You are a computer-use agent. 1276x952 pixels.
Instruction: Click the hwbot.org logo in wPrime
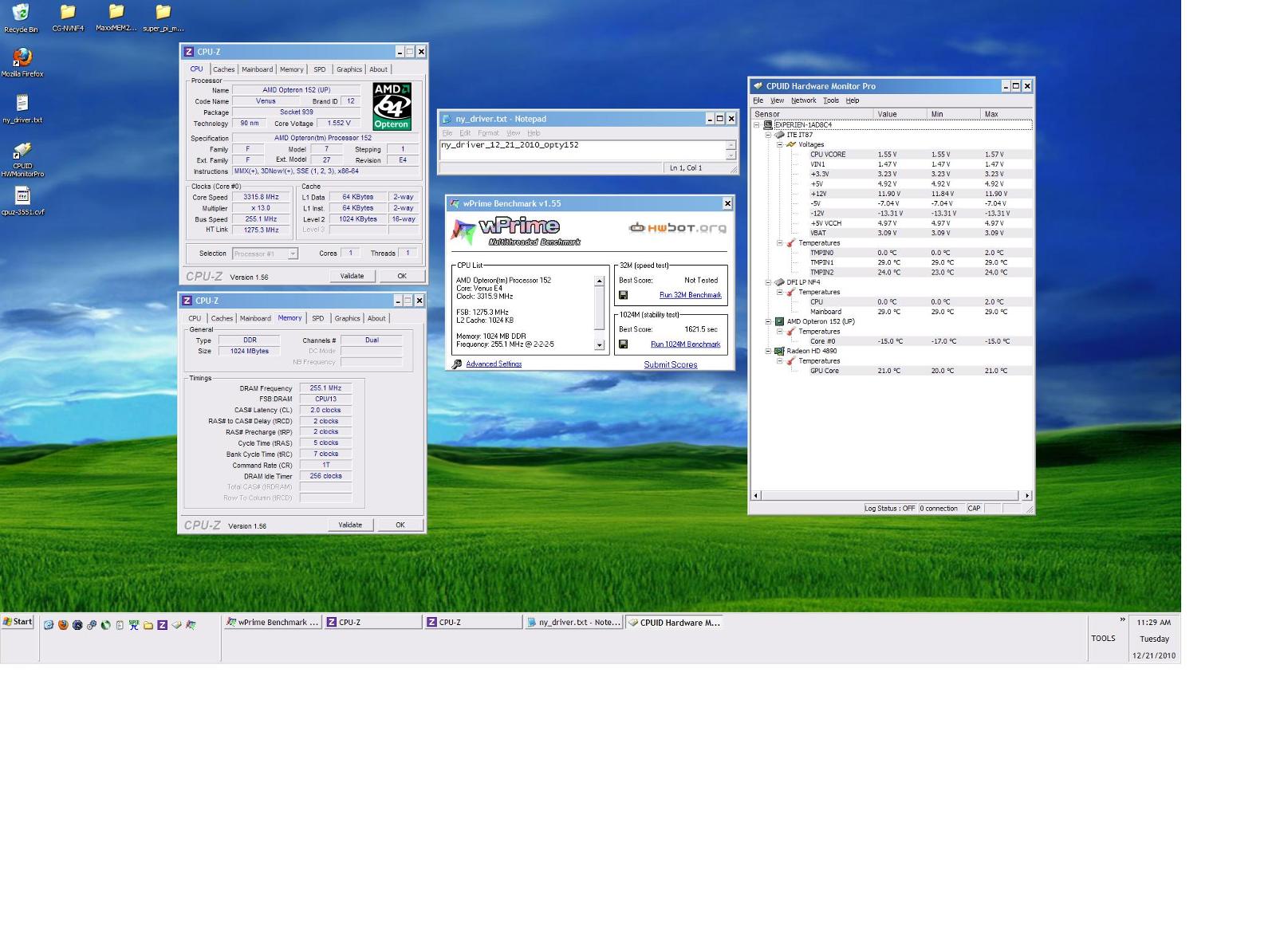678,227
